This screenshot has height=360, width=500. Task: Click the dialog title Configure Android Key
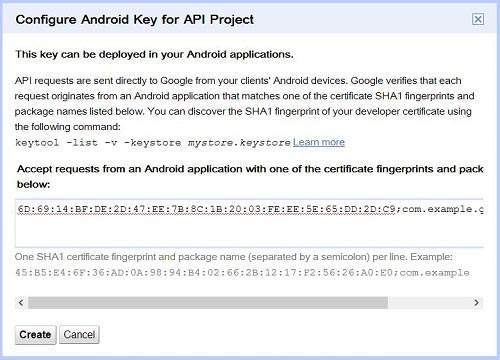point(134,20)
